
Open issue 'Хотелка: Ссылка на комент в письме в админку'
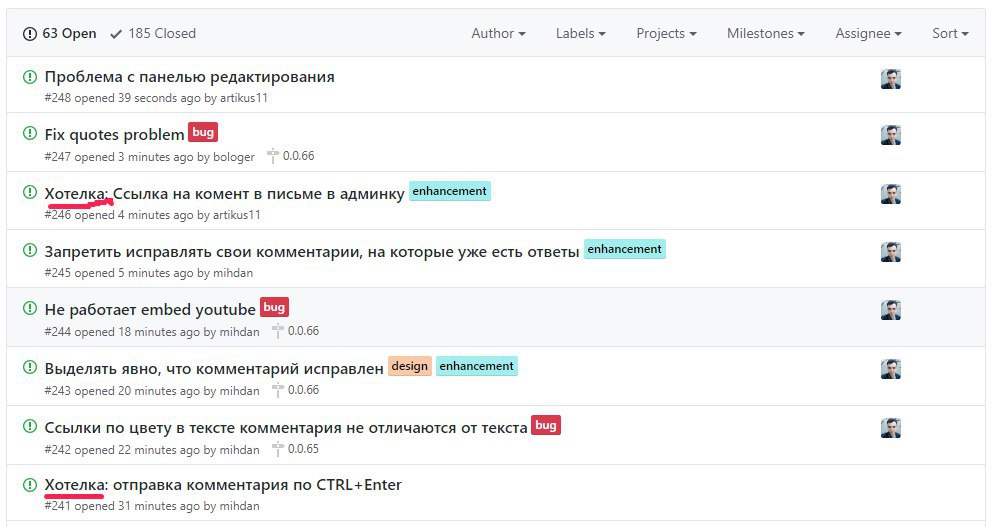[224, 194]
